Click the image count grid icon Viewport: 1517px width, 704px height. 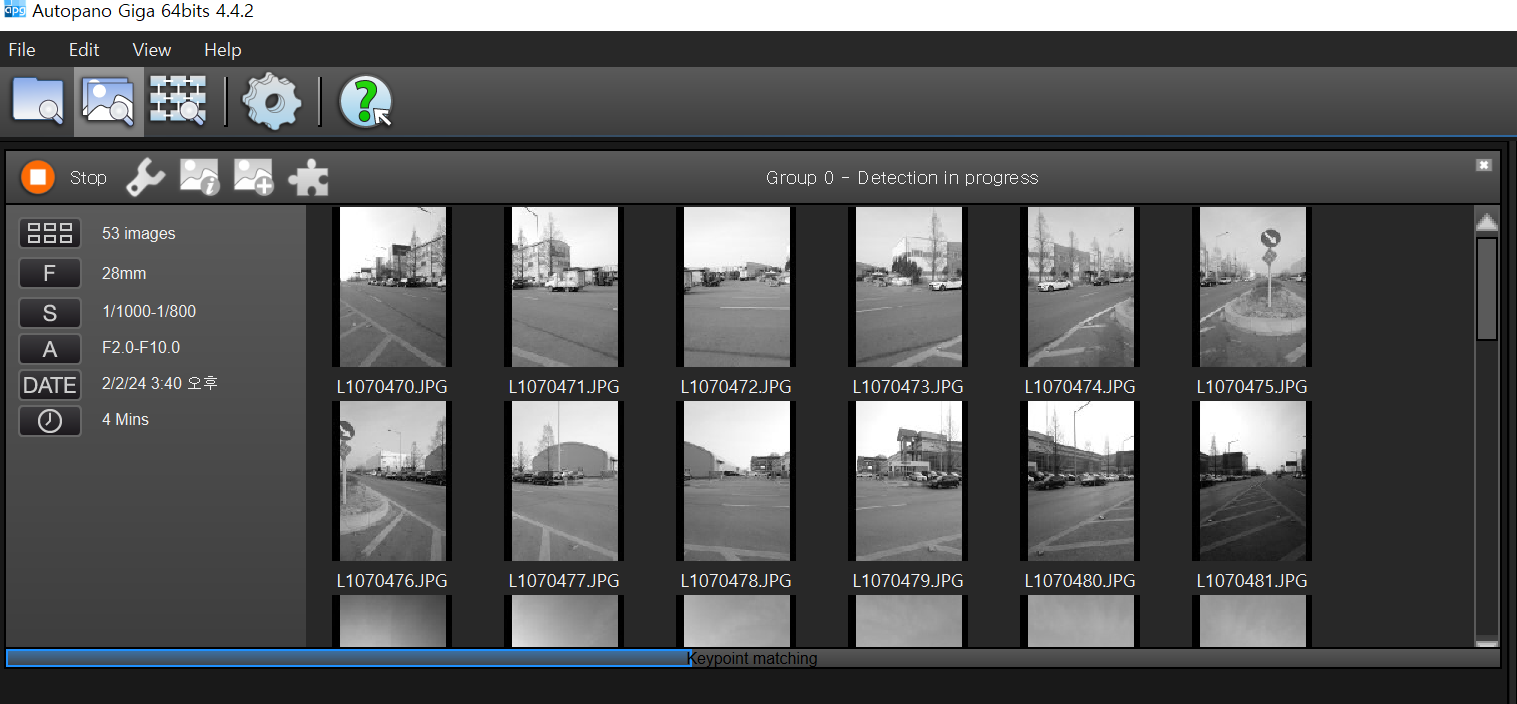click(x=50, y=233)
